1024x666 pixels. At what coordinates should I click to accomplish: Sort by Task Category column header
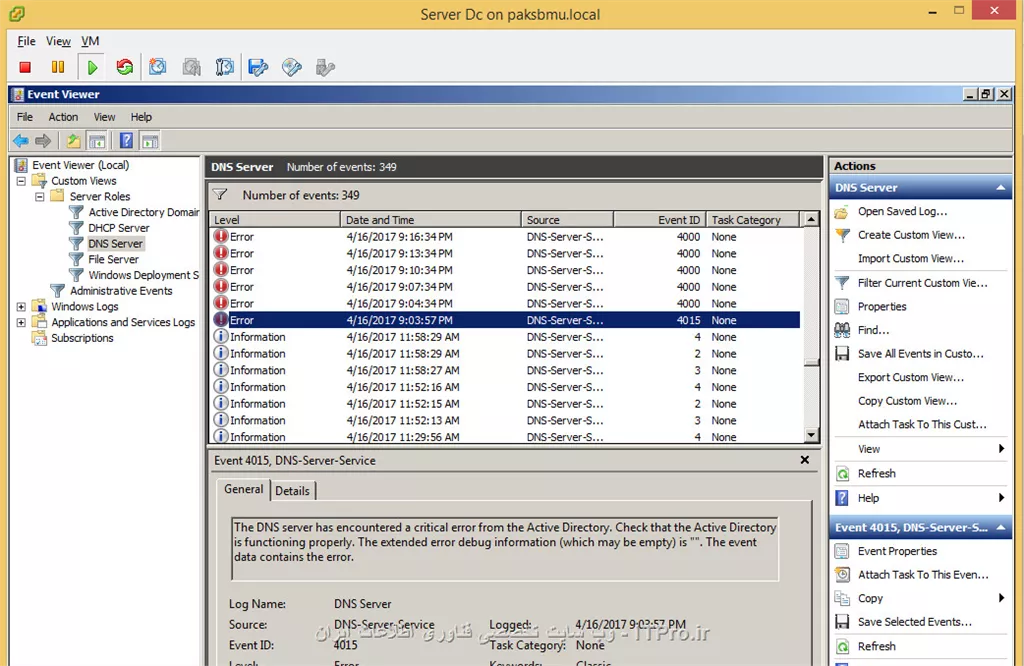point(752,219)
